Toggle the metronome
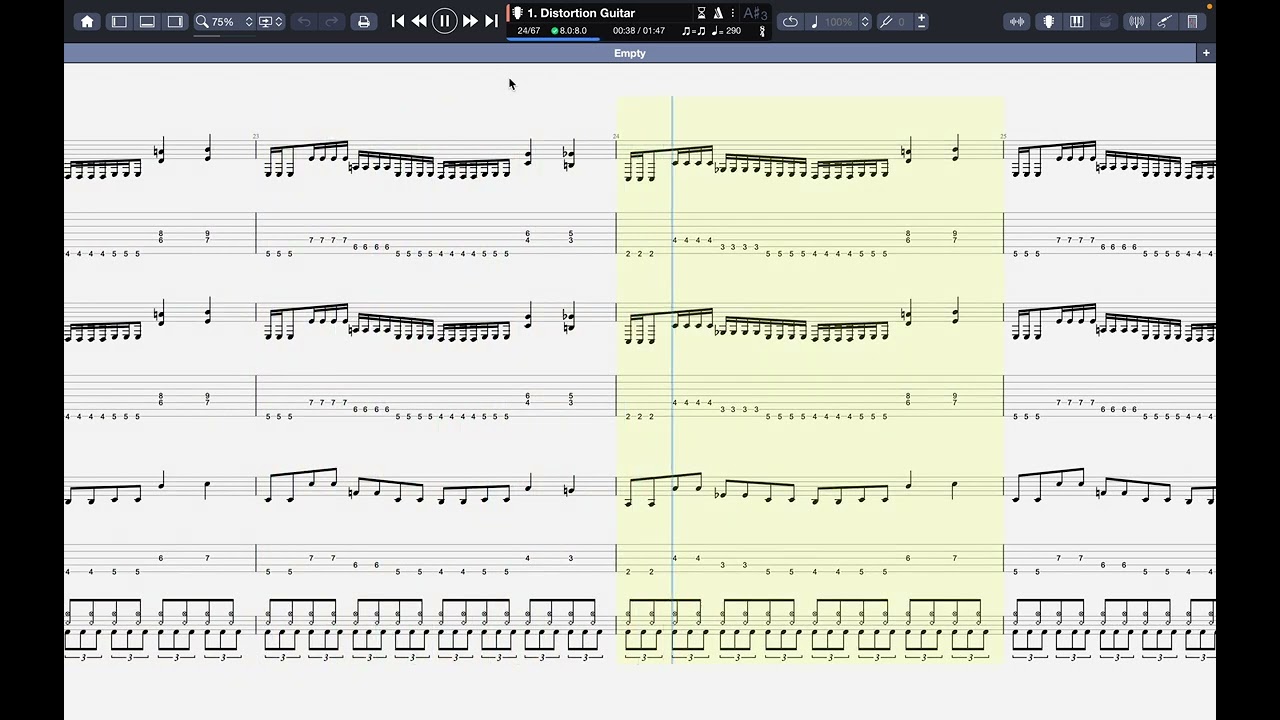 click(718, 13)
